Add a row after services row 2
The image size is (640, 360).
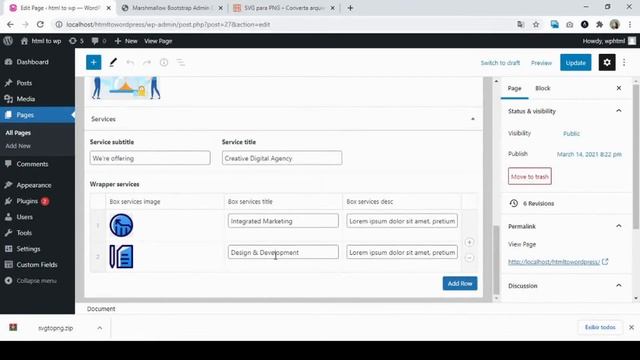(x=469, y=242)
